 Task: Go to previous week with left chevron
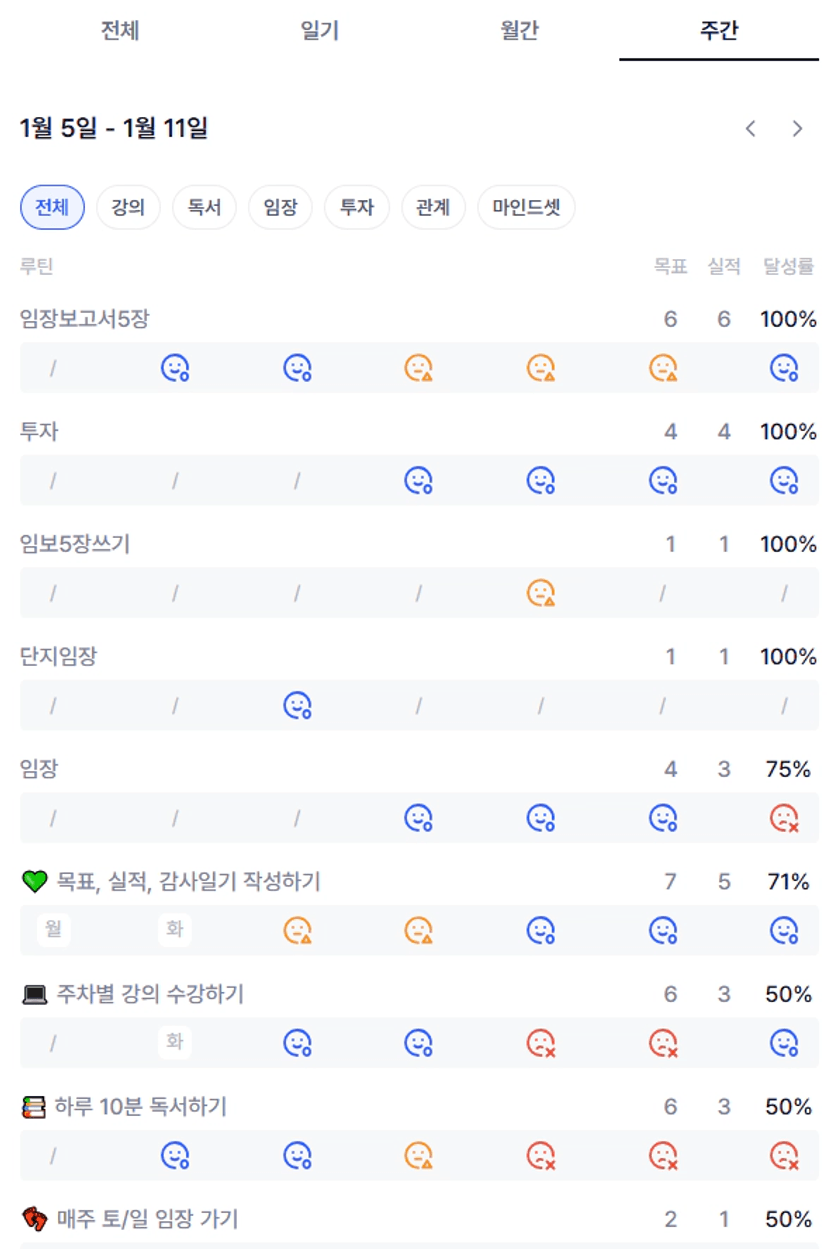click(751, 128)
